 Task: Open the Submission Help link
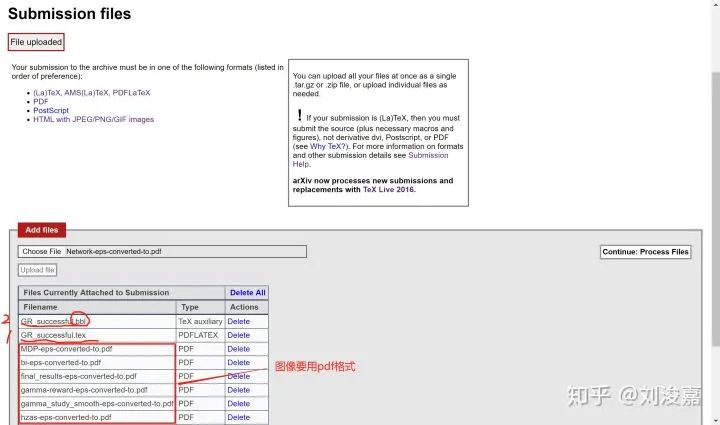pyautogui.click(x=370, y=160)
